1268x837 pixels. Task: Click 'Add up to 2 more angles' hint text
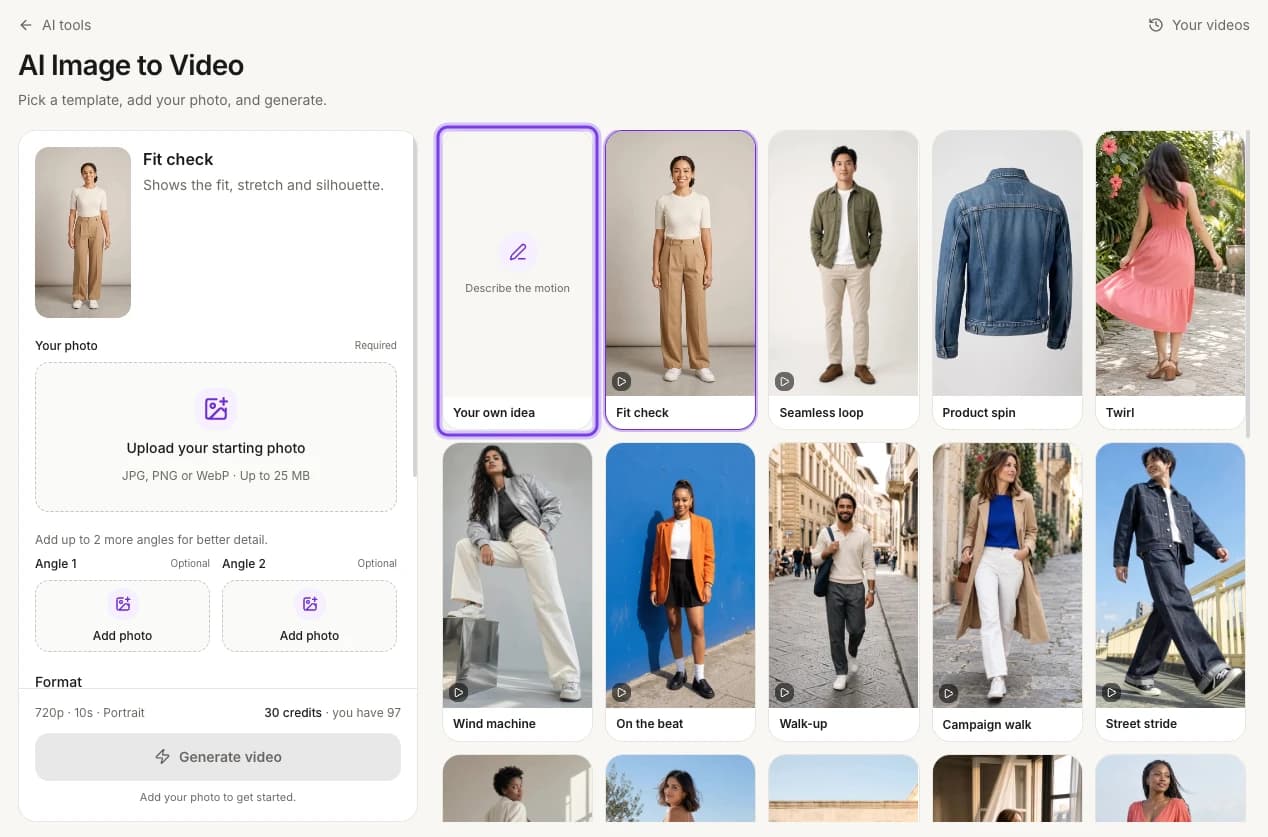tap(151, 539)
